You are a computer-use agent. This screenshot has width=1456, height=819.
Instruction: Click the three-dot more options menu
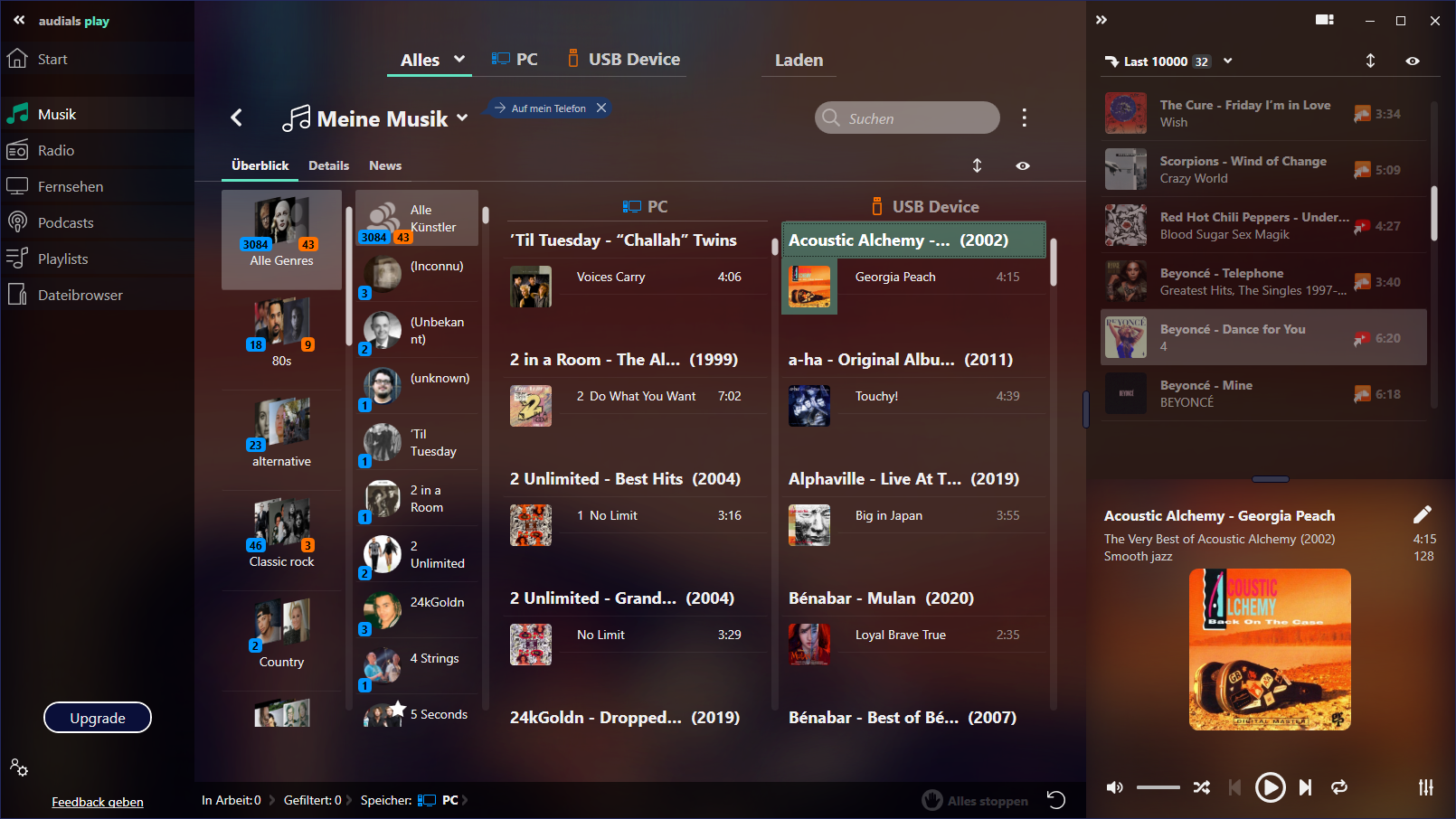pyautogui.click(x=1024, y=118)
